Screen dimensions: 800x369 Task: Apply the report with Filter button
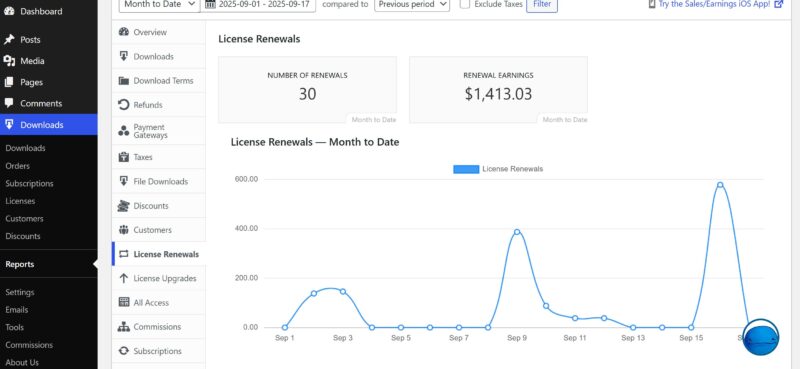[x=542, y=4]
